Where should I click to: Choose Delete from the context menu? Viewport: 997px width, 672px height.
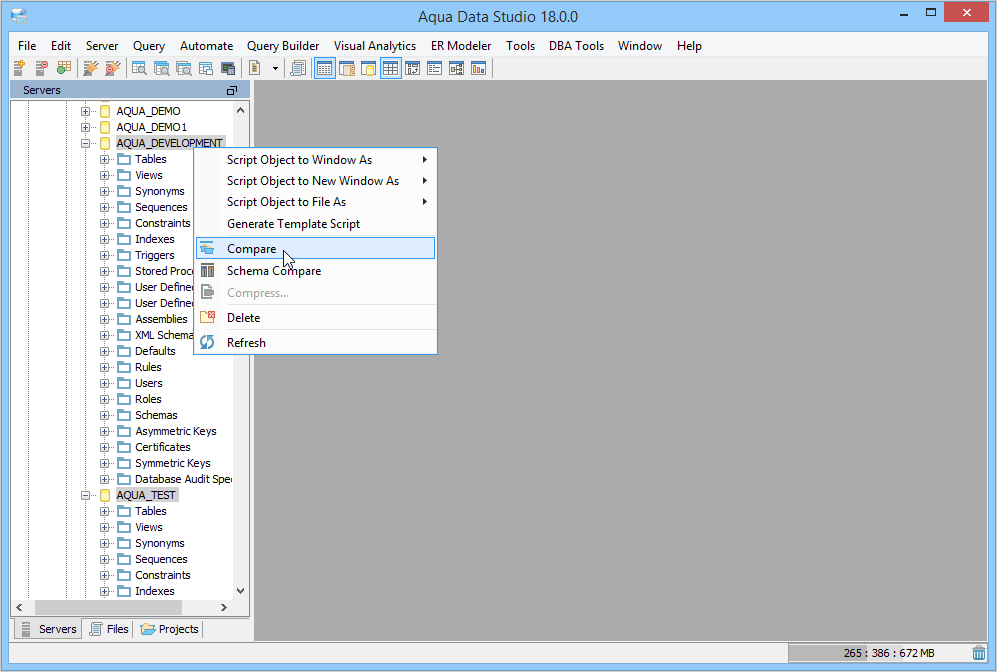click(x=315, y=317)
